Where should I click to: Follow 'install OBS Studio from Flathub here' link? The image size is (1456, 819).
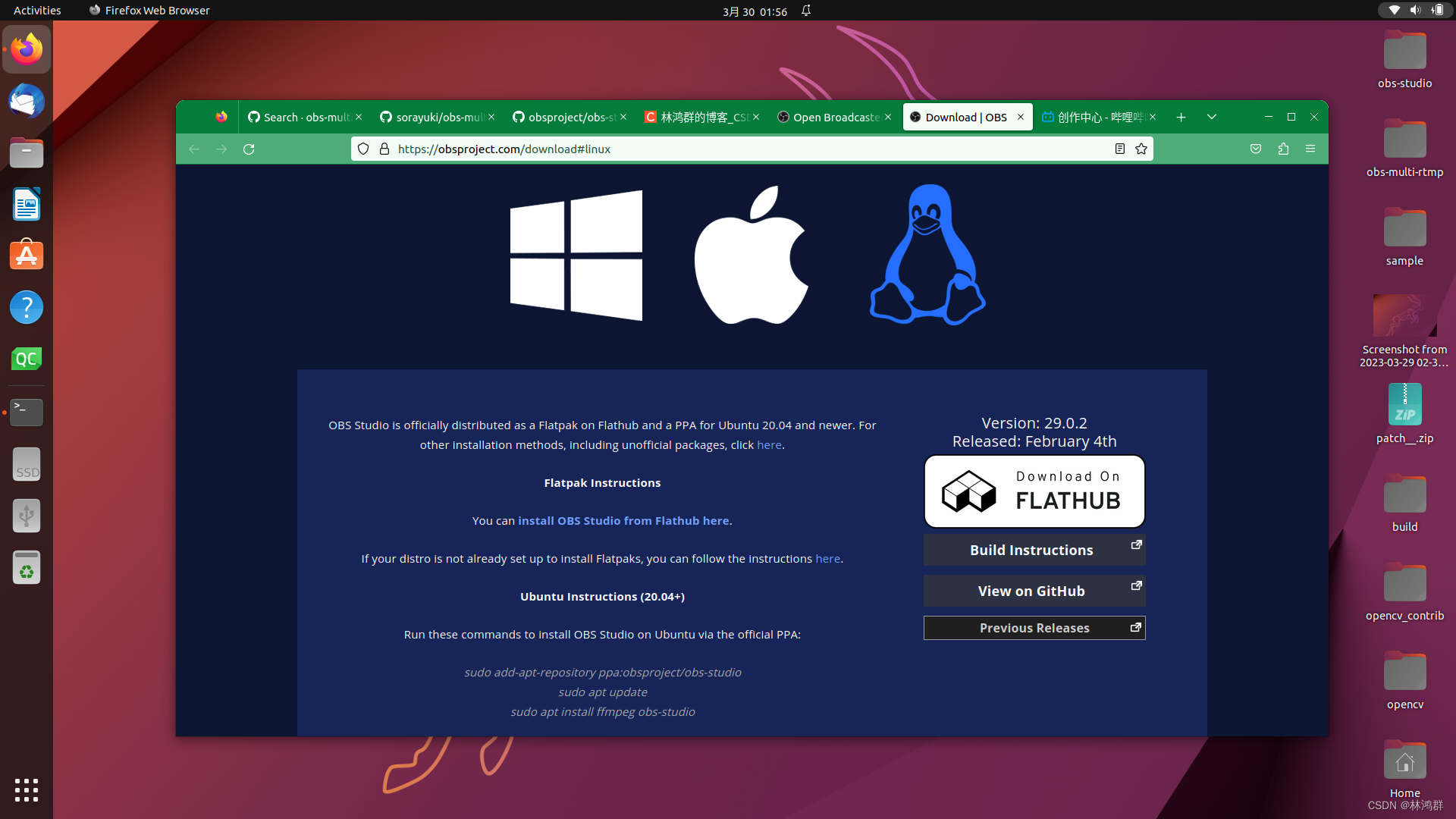pyautogui.click(x=623, y=520)
